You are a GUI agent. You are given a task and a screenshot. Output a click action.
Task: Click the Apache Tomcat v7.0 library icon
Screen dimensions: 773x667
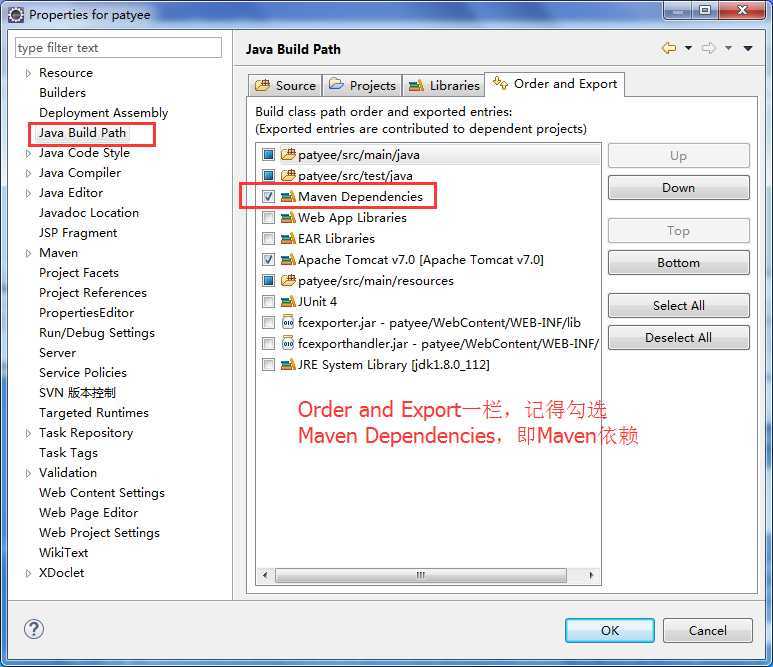[x=288, y=259]
